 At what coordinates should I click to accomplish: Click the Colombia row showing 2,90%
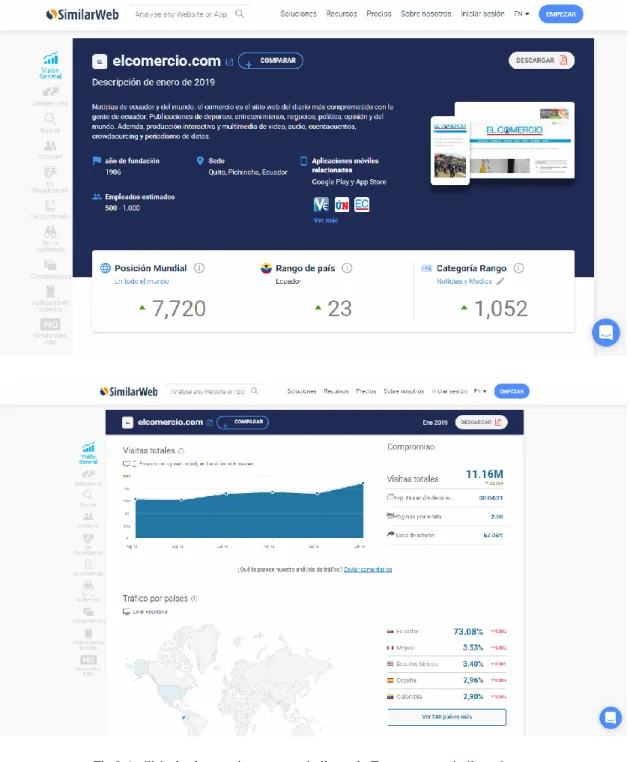pos(446,696)
